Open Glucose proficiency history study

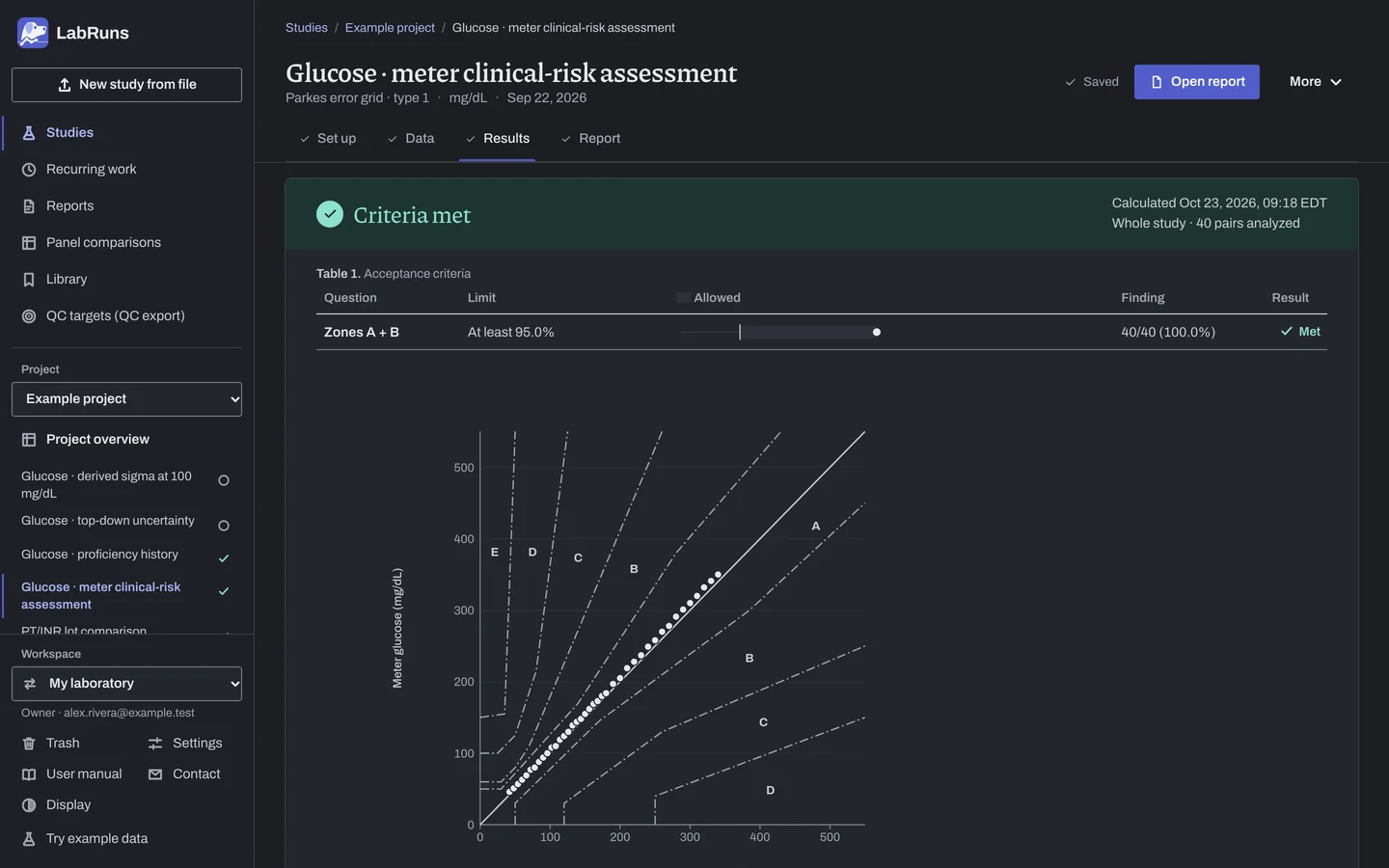99,555
